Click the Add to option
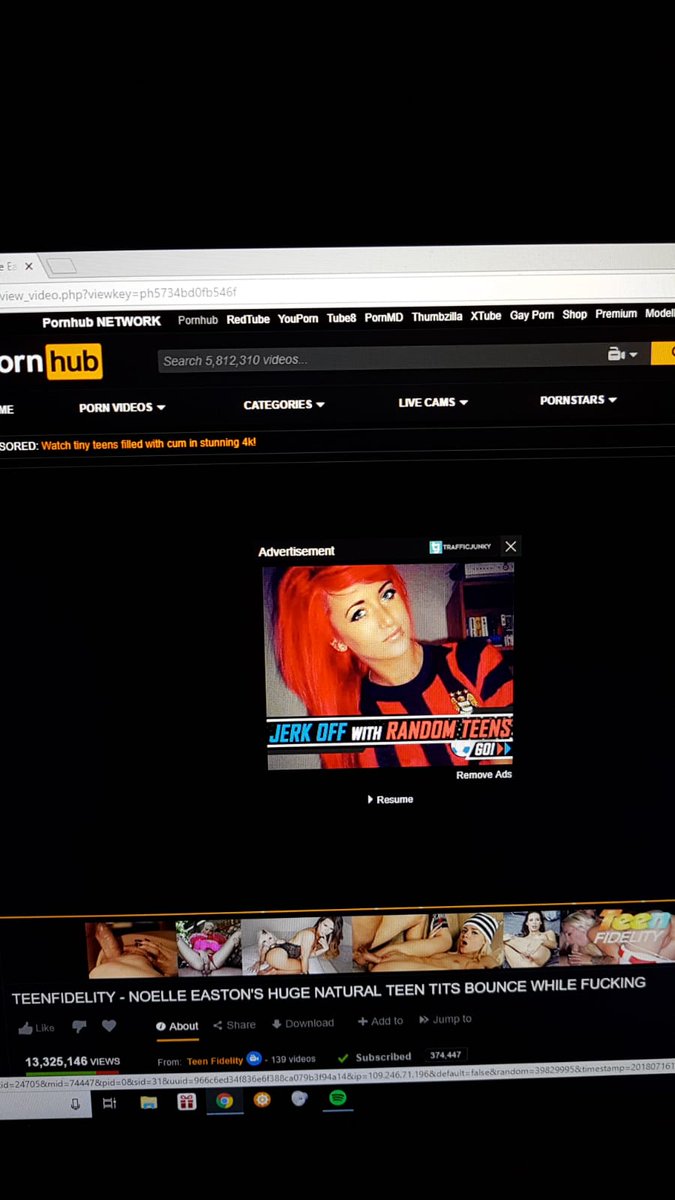Screen dimensions: 675x1200 [x=380, y=1021]
